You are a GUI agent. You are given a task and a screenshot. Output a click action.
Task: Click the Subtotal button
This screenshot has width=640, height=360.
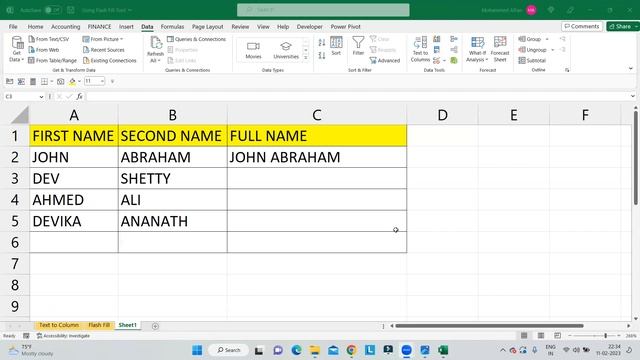(532, 60)
